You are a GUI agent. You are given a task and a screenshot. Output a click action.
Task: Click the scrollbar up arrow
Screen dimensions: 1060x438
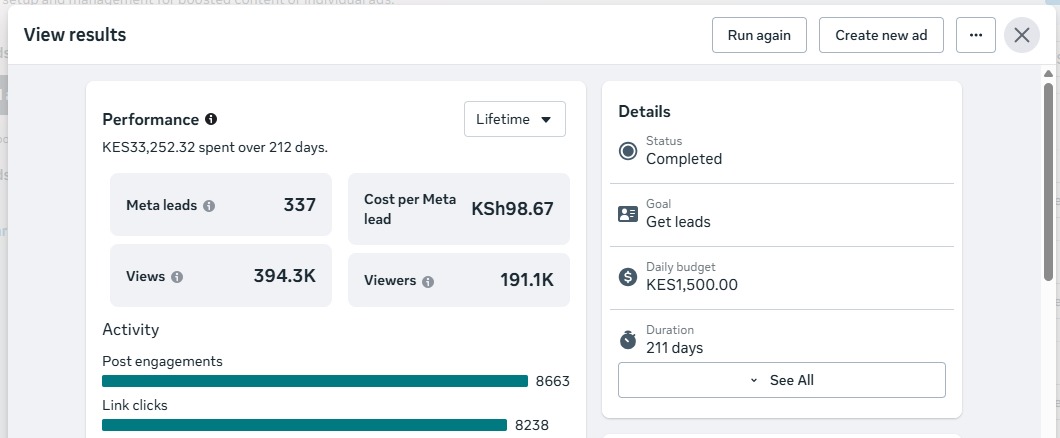1049,74
